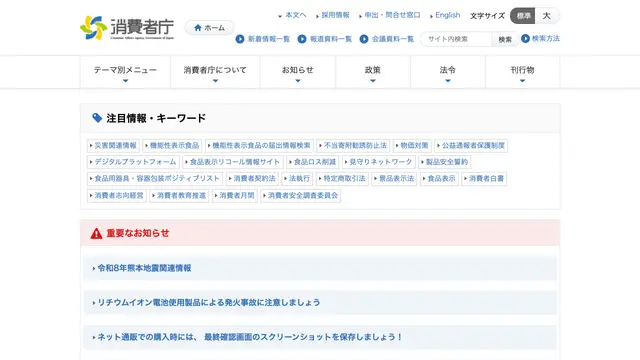The height and width of the screenshot is (360, 640).
Task: Open 会議資料一覧 list
Action: tap(387, 39)
